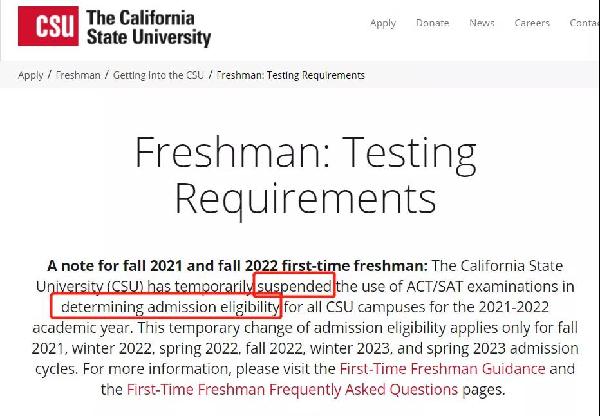
Task: Click Freshman: Testing Requirements breadcrumb
Action: 290,75
